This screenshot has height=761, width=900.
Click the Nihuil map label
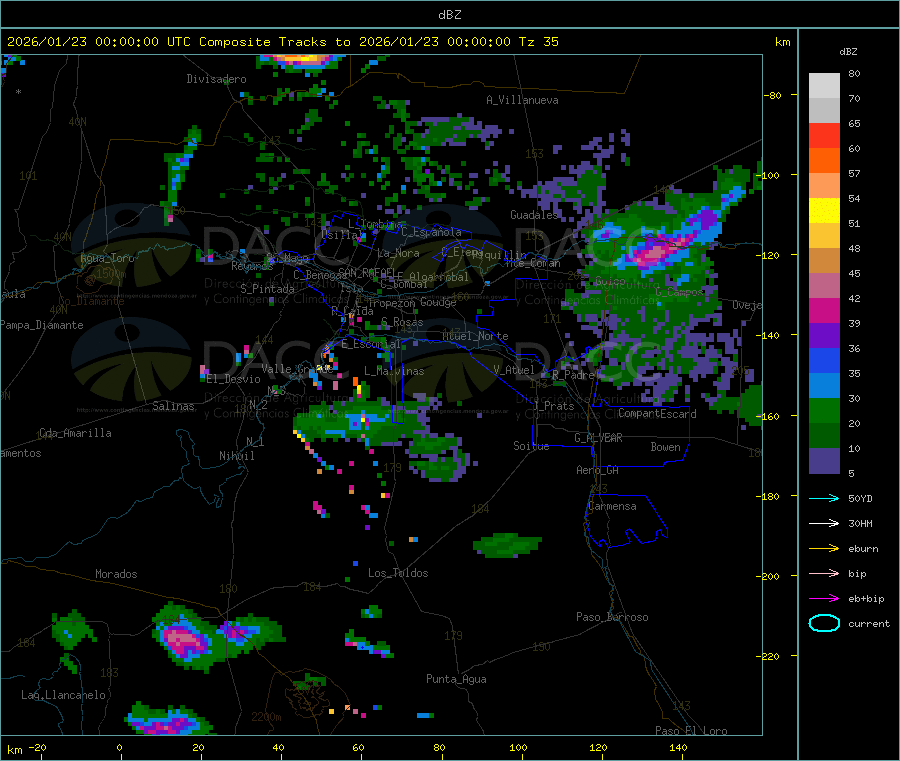coord(236,456)
